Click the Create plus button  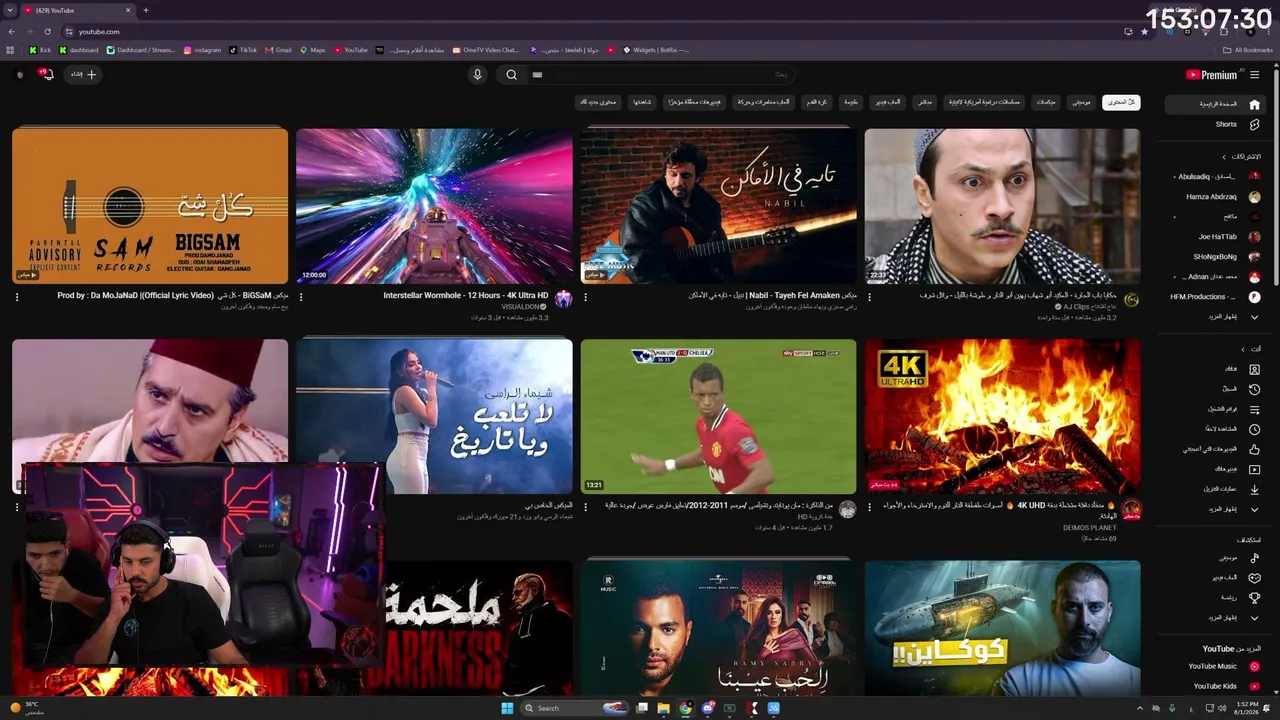[x=84, y=75]
